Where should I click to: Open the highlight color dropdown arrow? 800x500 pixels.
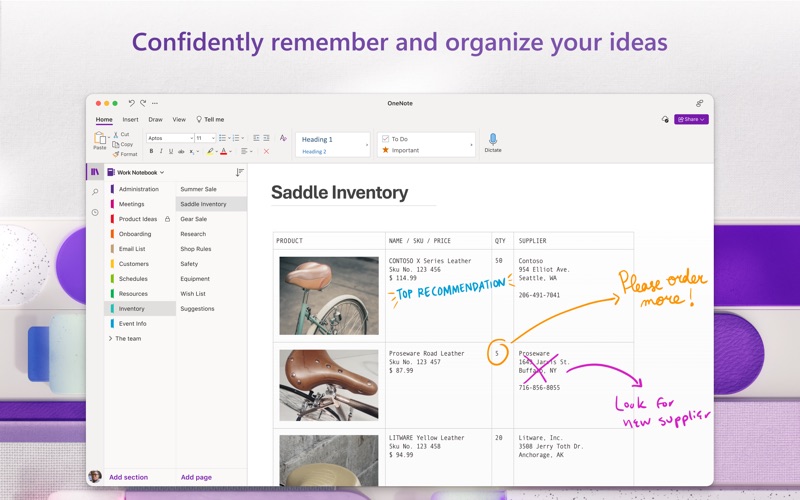tap(216, 152)
